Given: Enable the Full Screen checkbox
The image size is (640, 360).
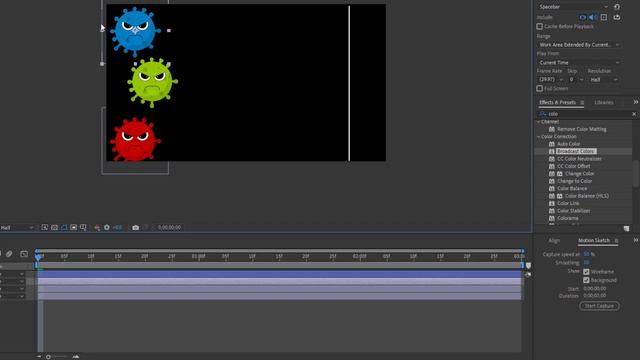Looking at the screenshot, I should pyautogui.click(x=540, y=89).
